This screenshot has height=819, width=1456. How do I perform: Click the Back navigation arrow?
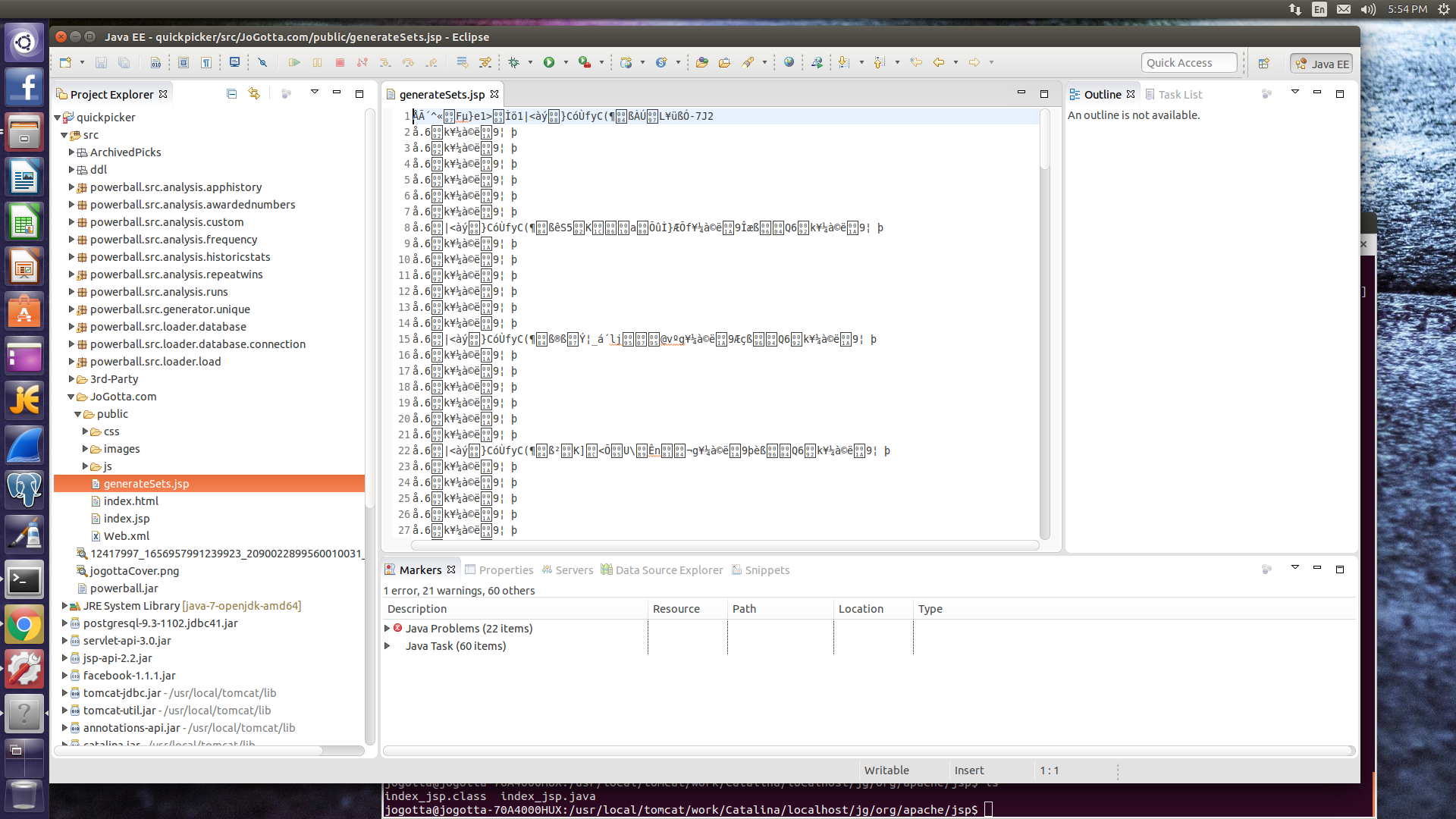pos(939,62)
